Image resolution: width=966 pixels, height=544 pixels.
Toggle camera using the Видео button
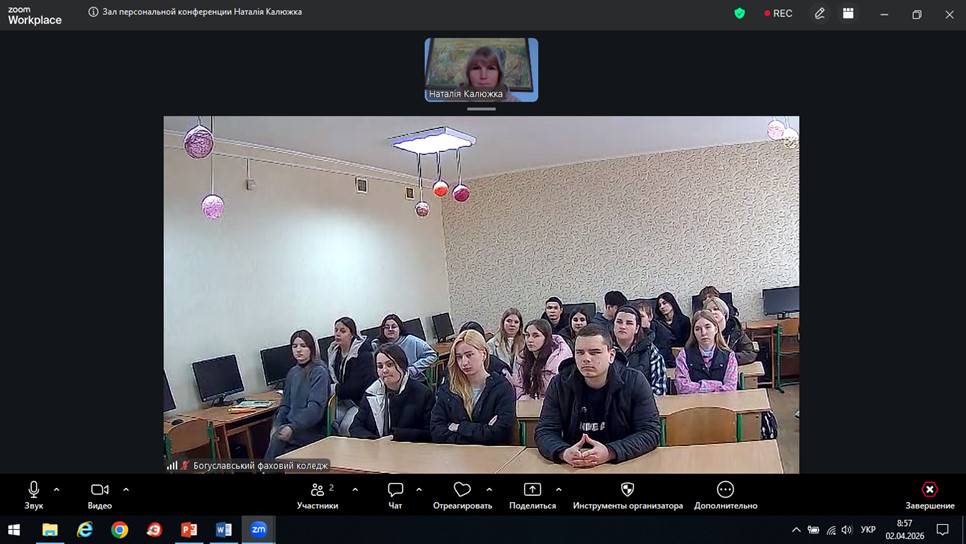click(x=100, y=490)
